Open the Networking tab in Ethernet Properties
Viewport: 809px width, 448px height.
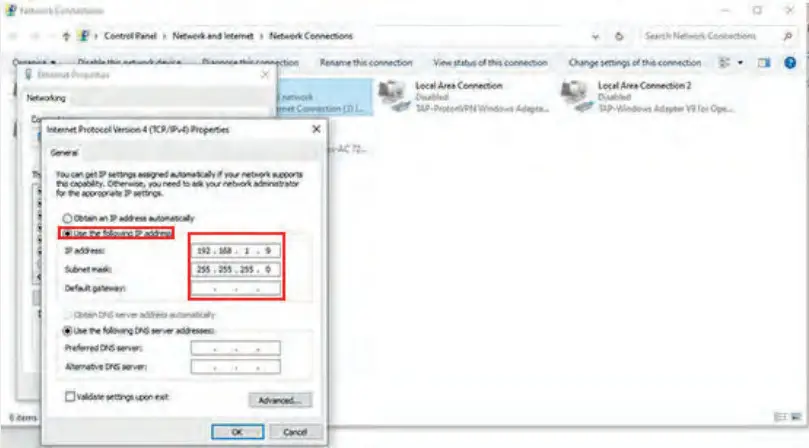click(x=46, y=98)
